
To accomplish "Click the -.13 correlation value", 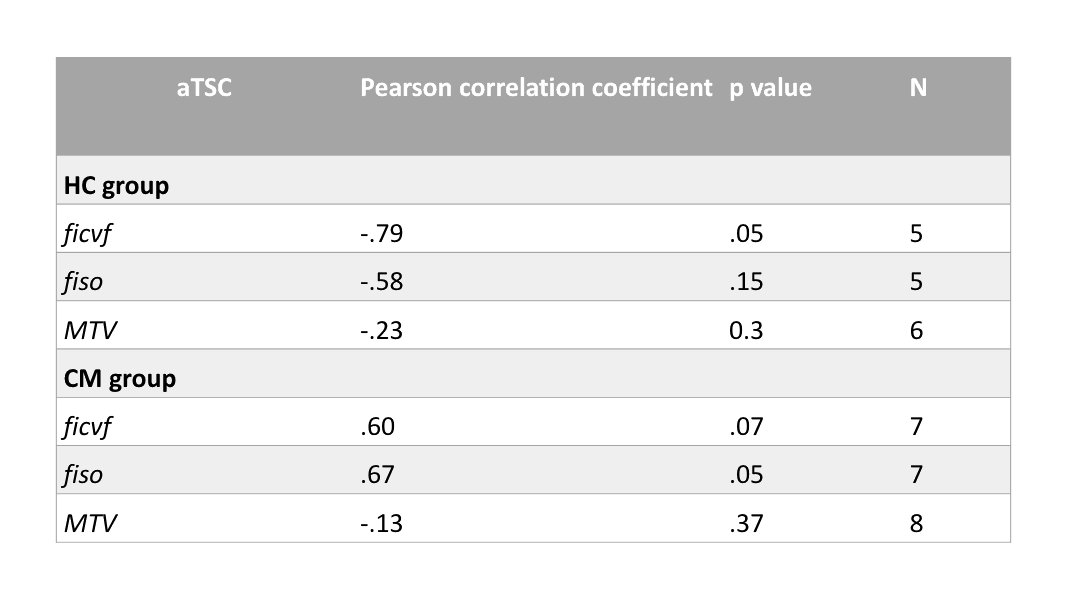I will tap(380, 523).
